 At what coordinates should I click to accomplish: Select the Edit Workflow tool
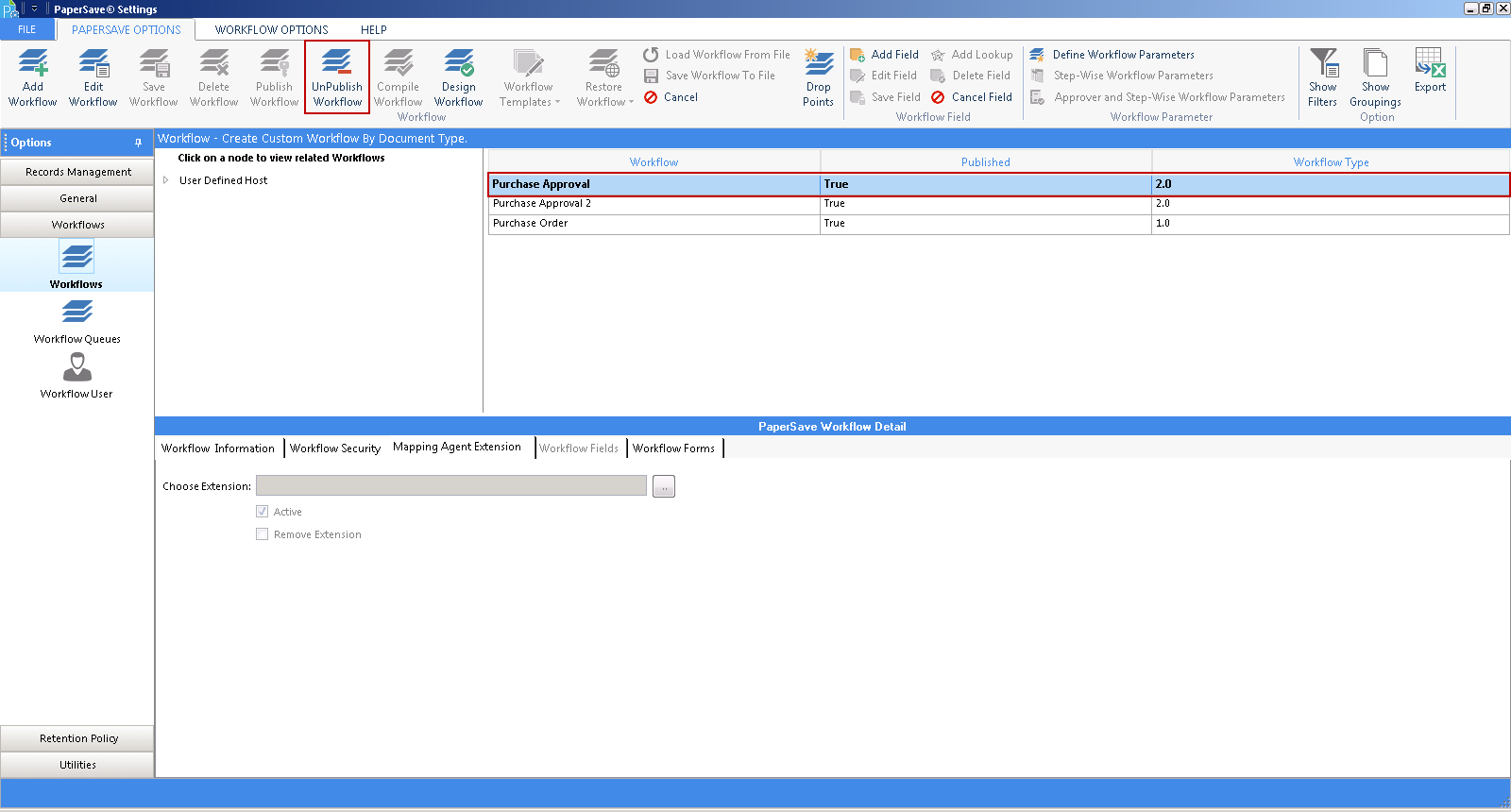click(x=93, y=77)
